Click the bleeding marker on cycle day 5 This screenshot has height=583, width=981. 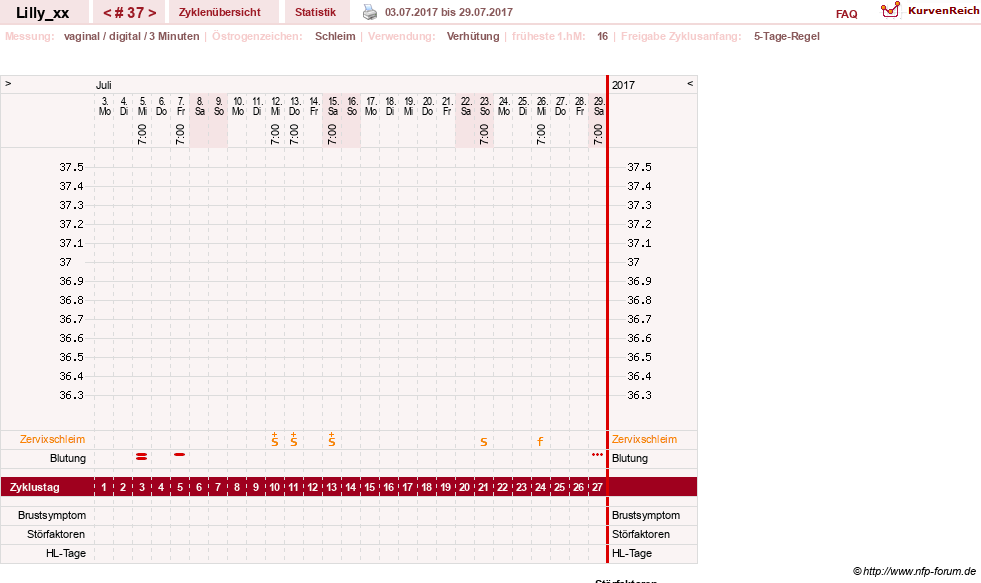(180, 454)
